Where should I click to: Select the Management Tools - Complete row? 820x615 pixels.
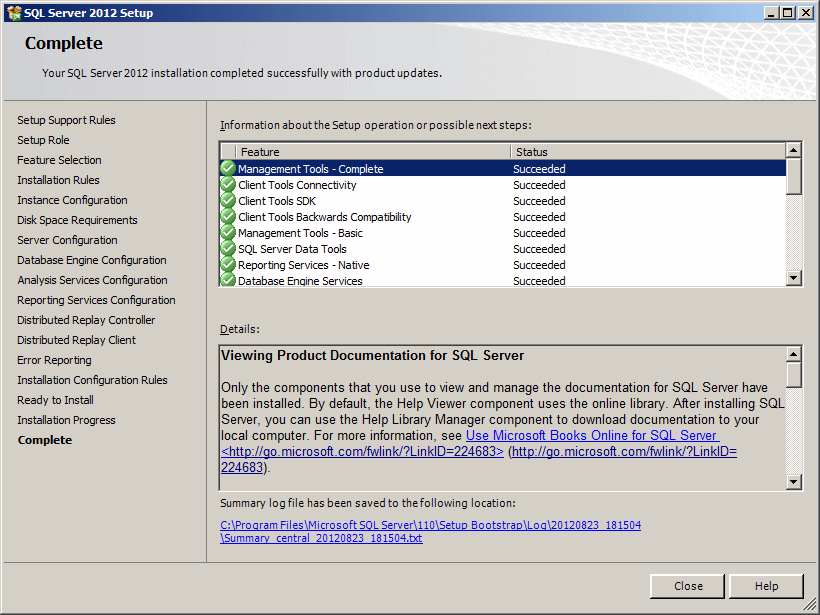click(x=503, y=168)
